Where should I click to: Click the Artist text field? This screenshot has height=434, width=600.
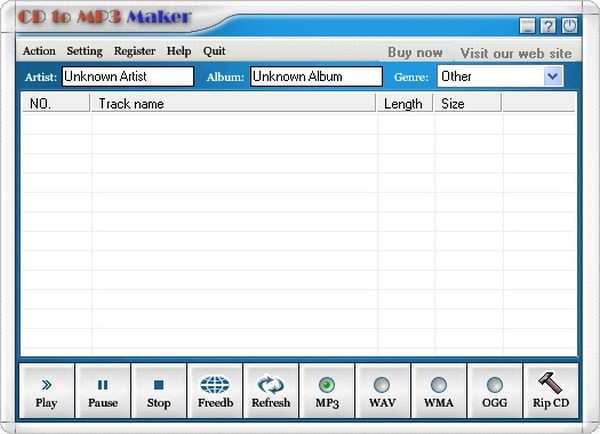[x=127, y=76]
